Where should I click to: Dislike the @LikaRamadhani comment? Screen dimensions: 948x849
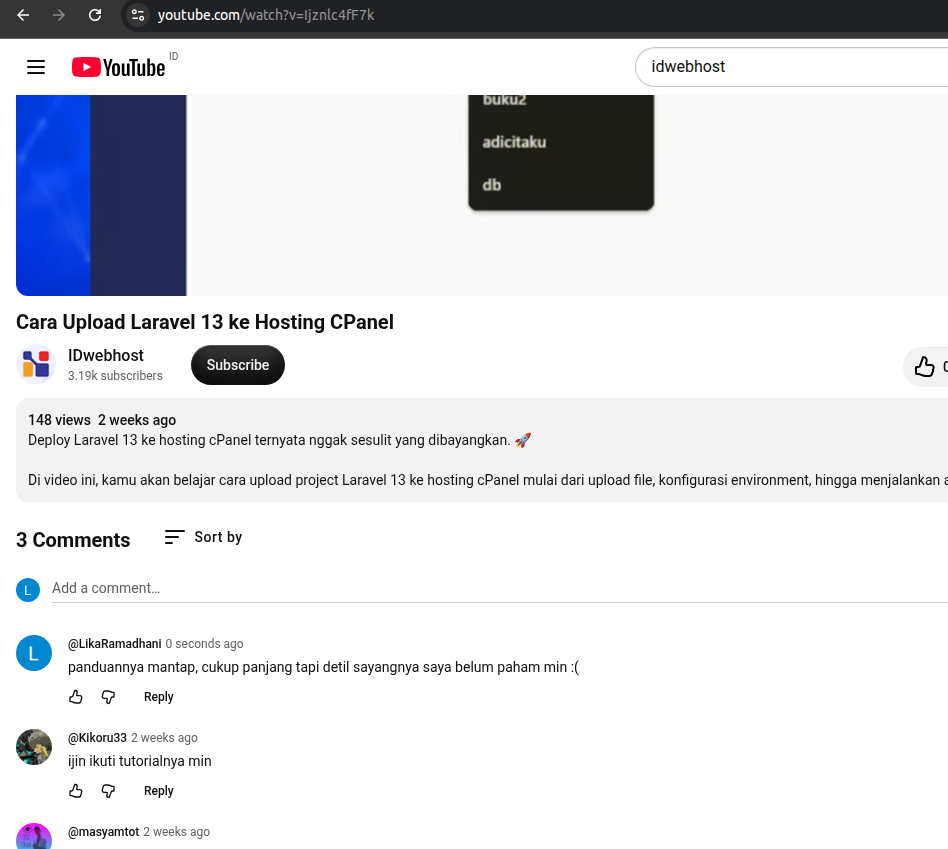(108, 697)
